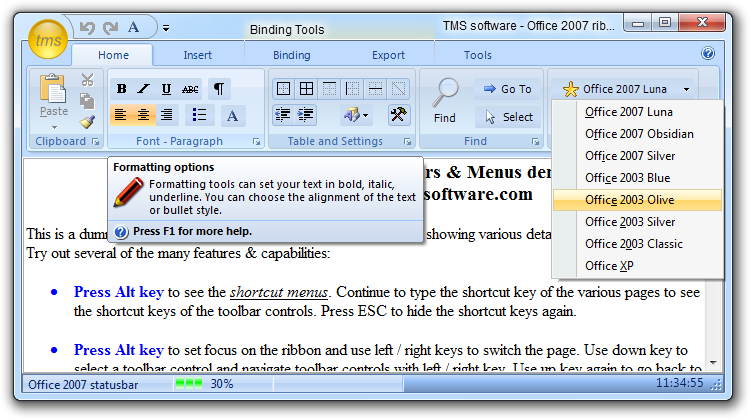The width and height of the screenshot is (751, 420).
Task: Click the help question mark icon
Action: 708,53
